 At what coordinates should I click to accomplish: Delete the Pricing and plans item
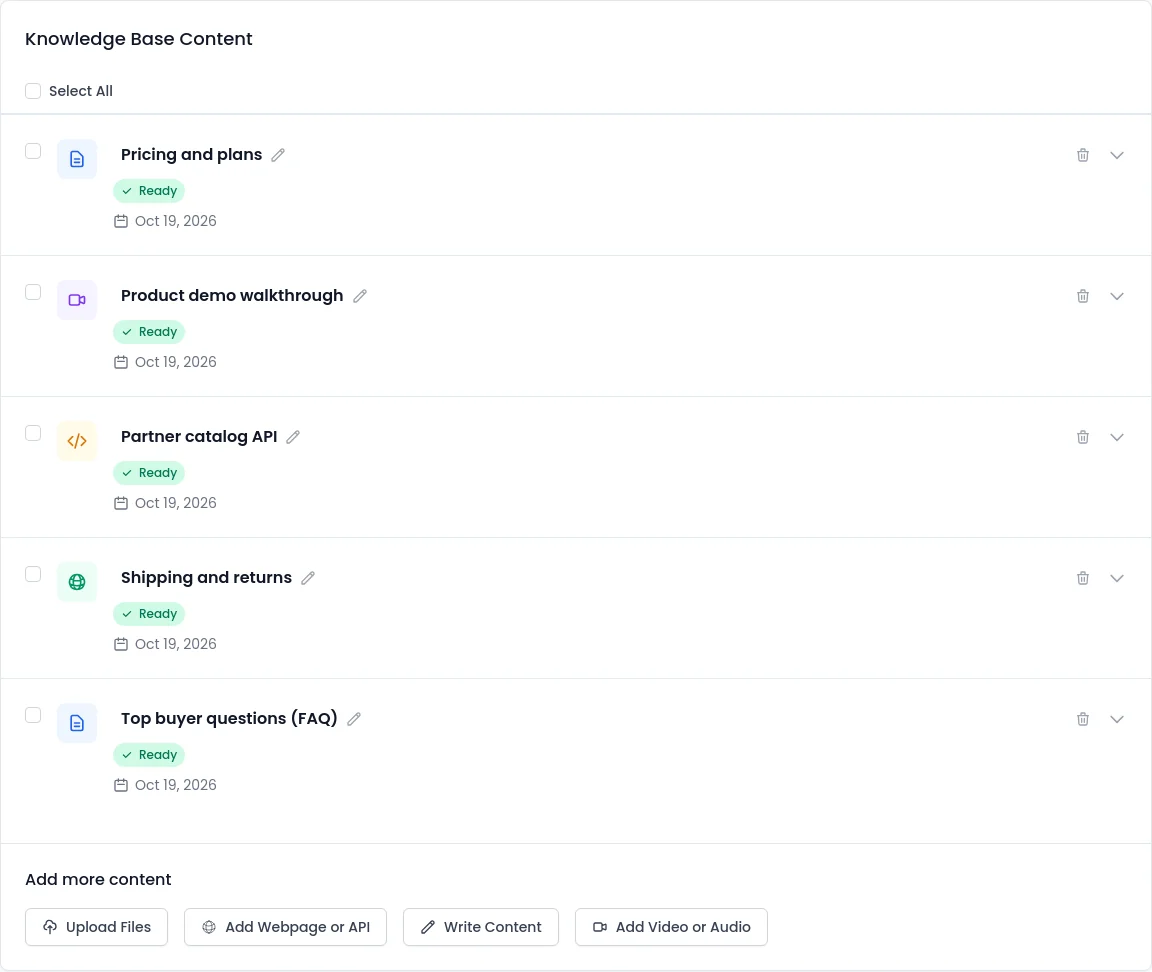(x=1083, y=155)
